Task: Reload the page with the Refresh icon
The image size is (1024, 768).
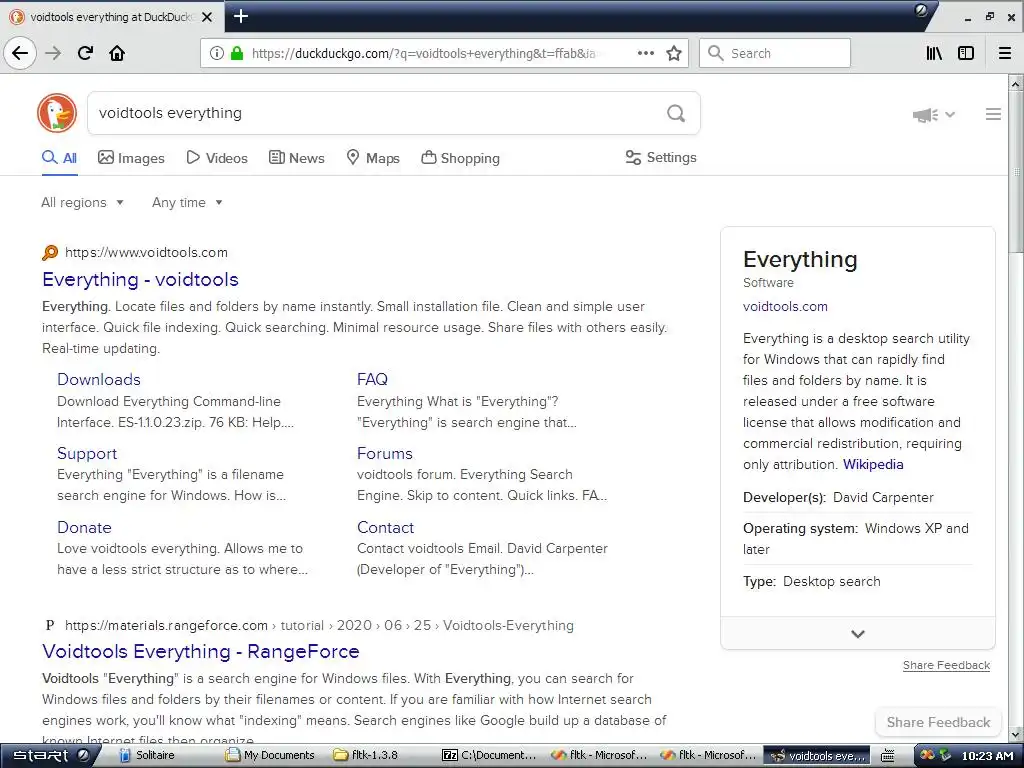Action: coord(86,53)
